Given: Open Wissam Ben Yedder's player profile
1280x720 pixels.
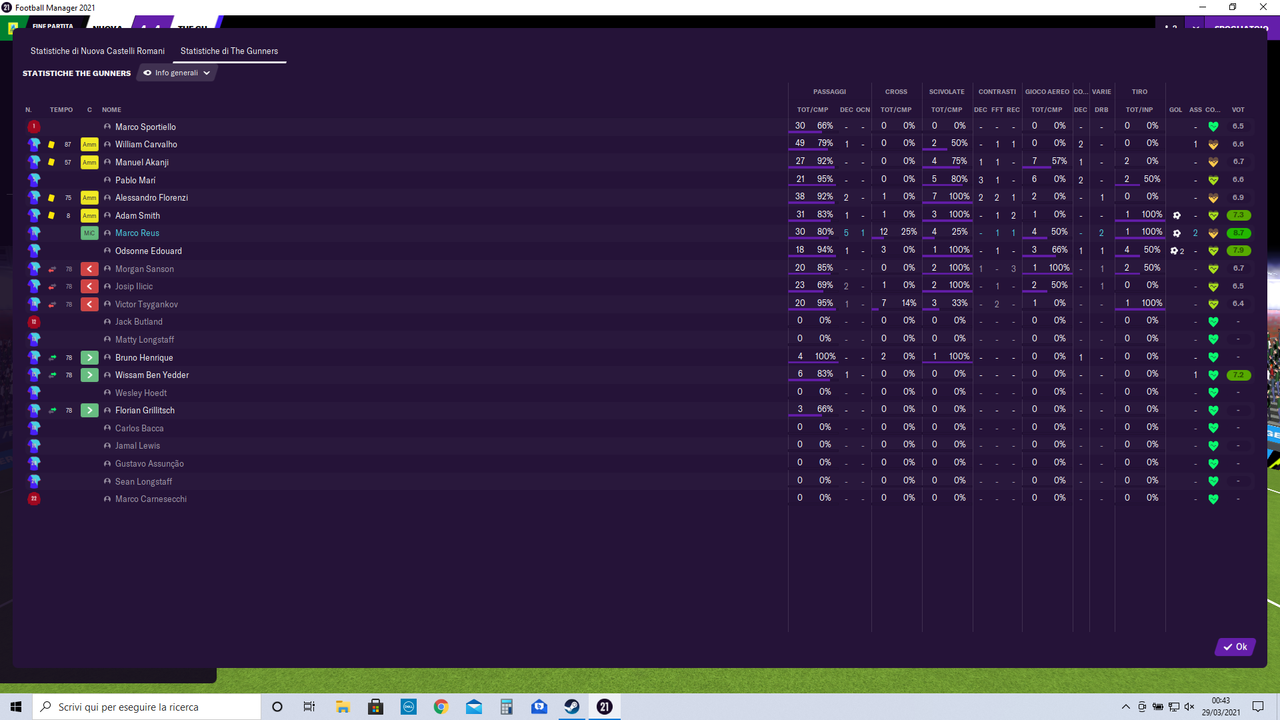Looking at the screenshot, I should coord(152,375).
